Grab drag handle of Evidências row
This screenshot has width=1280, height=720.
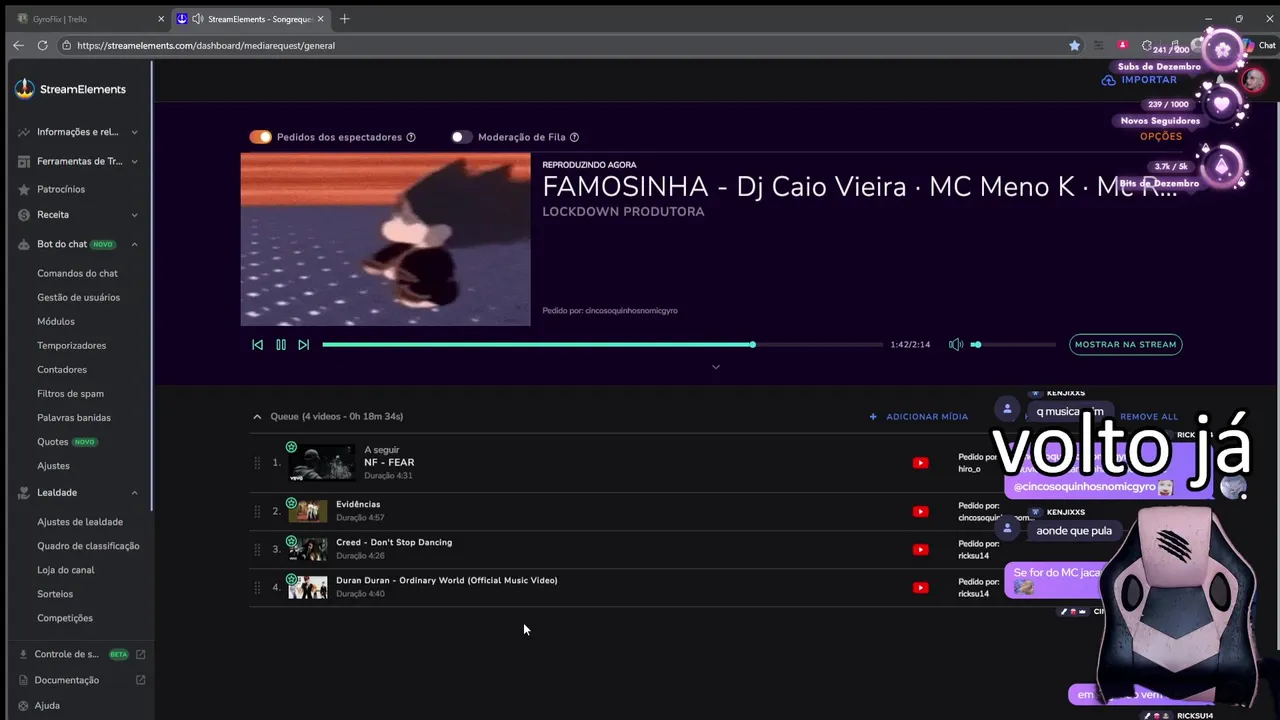[257, 512]
